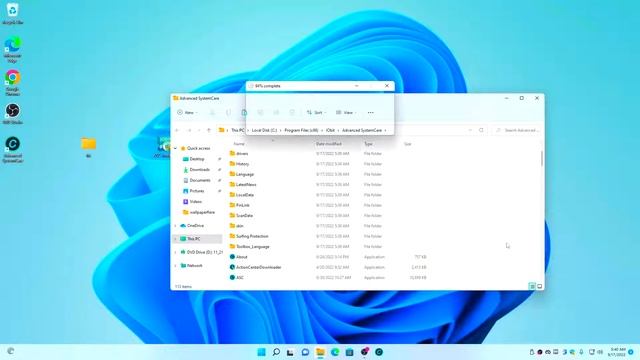Open Advanced SystemCare desktop shortcut

[12, 149]
